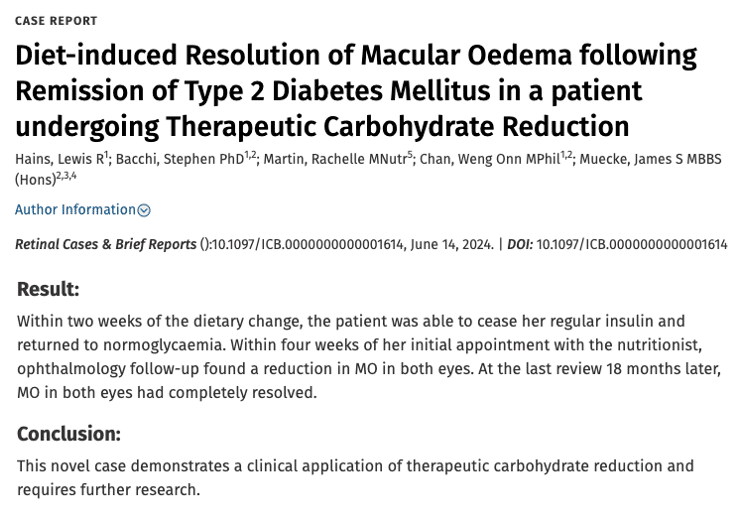The image size is (746, 517).
Task: Select the Result: section heading
Action: [x=48, y=289]
